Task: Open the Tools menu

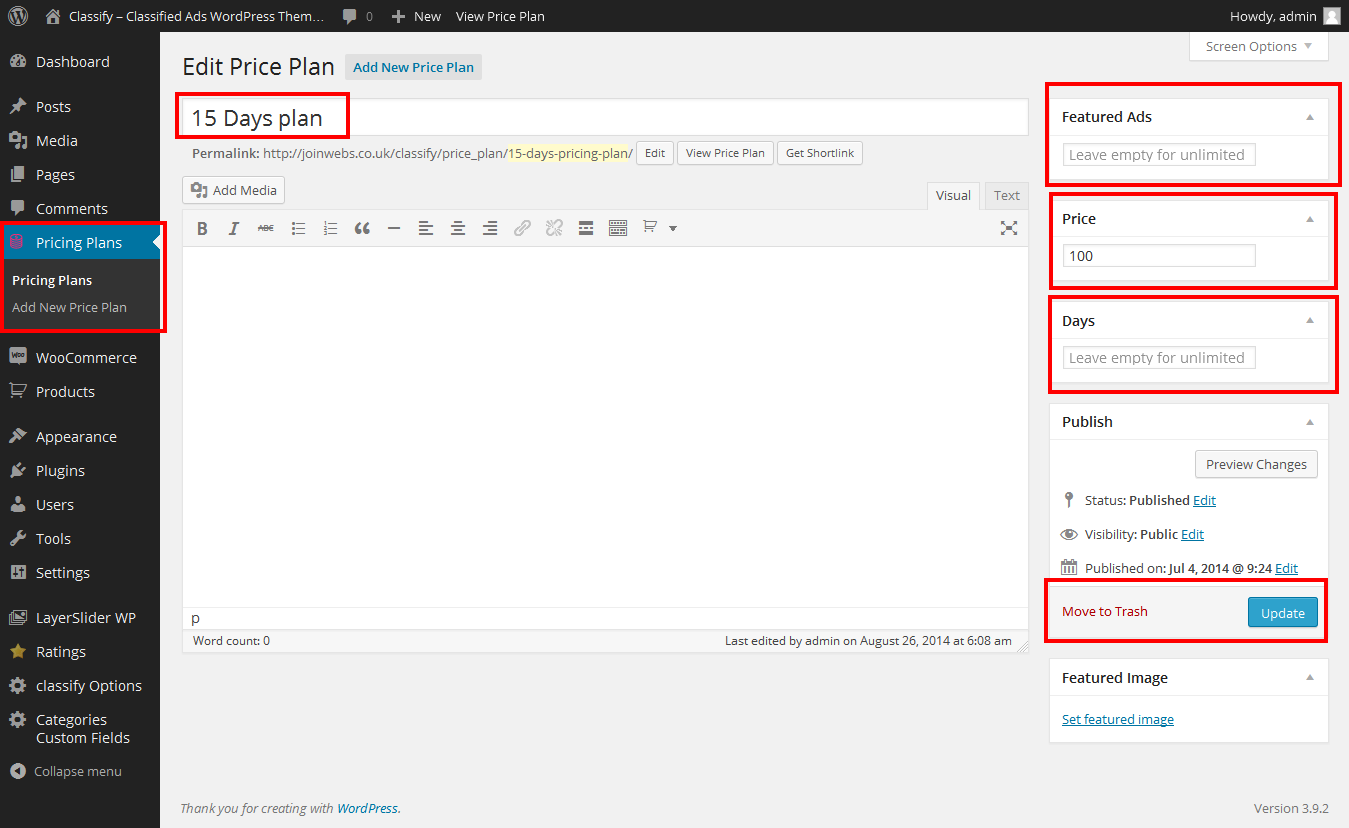Action: pyautogui.click(x=80, y=539)
